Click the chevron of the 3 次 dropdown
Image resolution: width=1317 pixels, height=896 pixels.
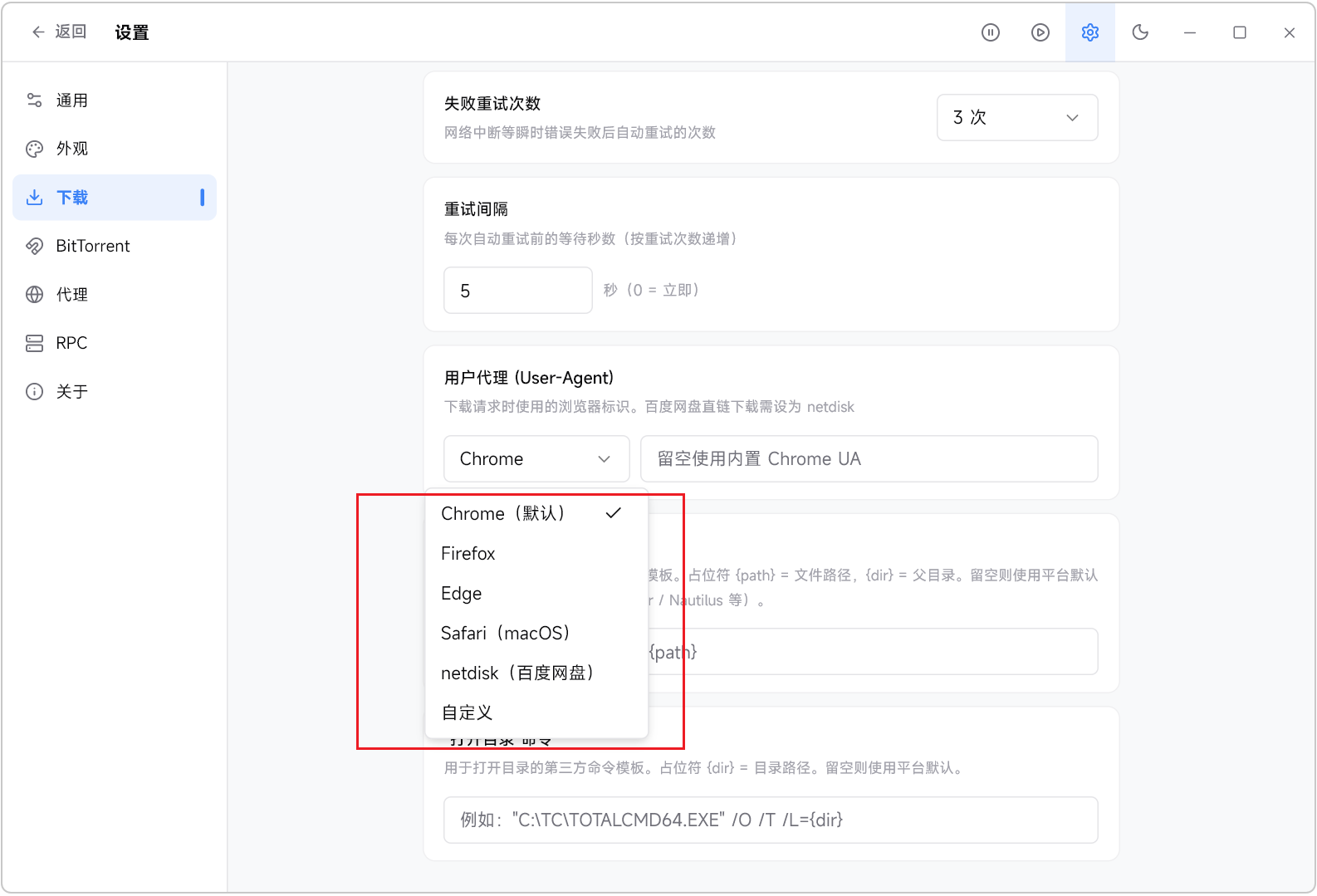[1073, 118]
